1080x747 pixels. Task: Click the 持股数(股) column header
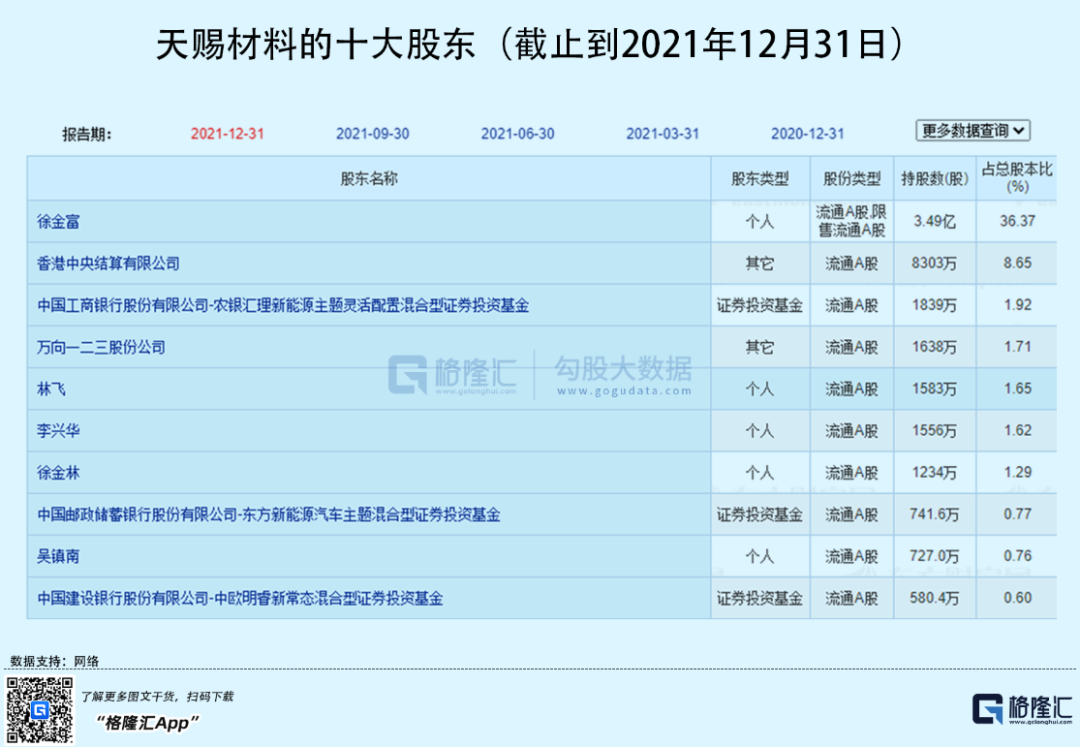pos(935,179)
